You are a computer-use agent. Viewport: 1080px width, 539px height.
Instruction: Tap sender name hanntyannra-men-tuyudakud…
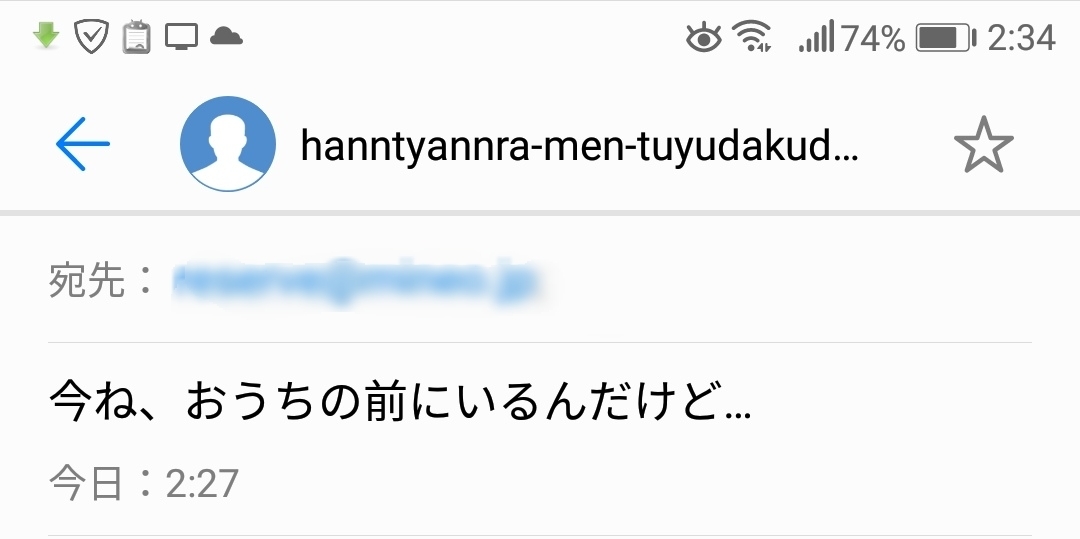point(580,145)
